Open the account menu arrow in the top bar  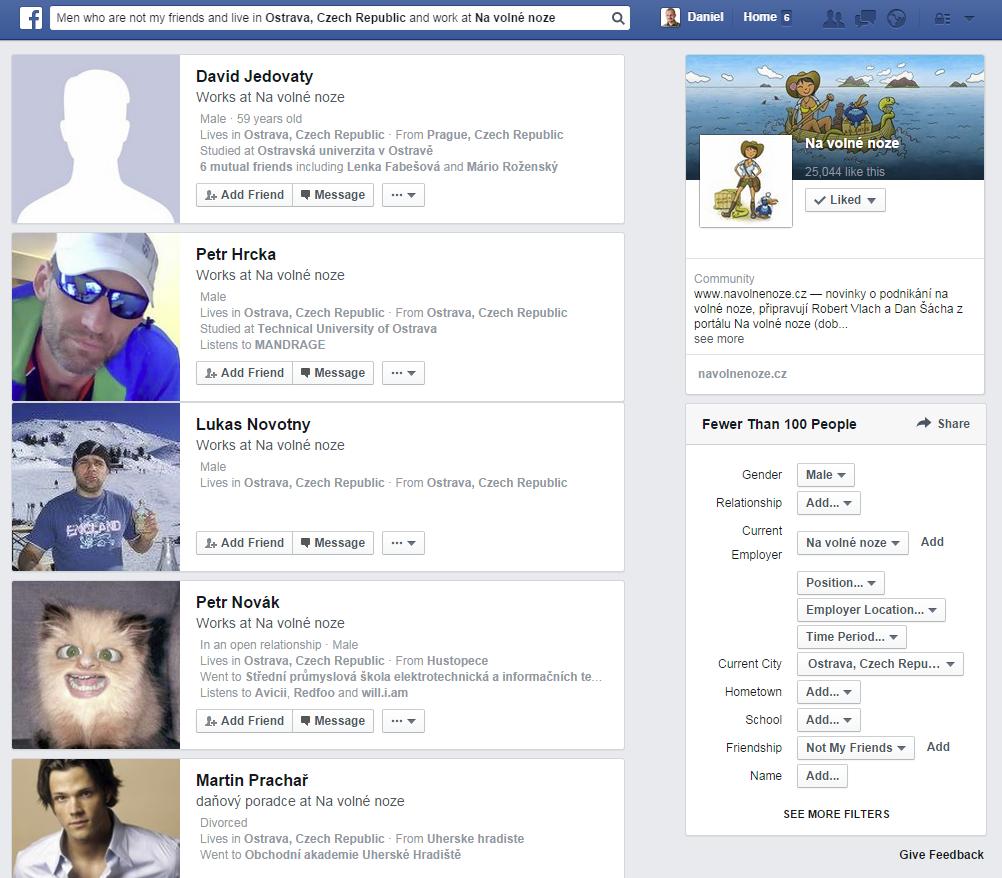tap(969, 18)
